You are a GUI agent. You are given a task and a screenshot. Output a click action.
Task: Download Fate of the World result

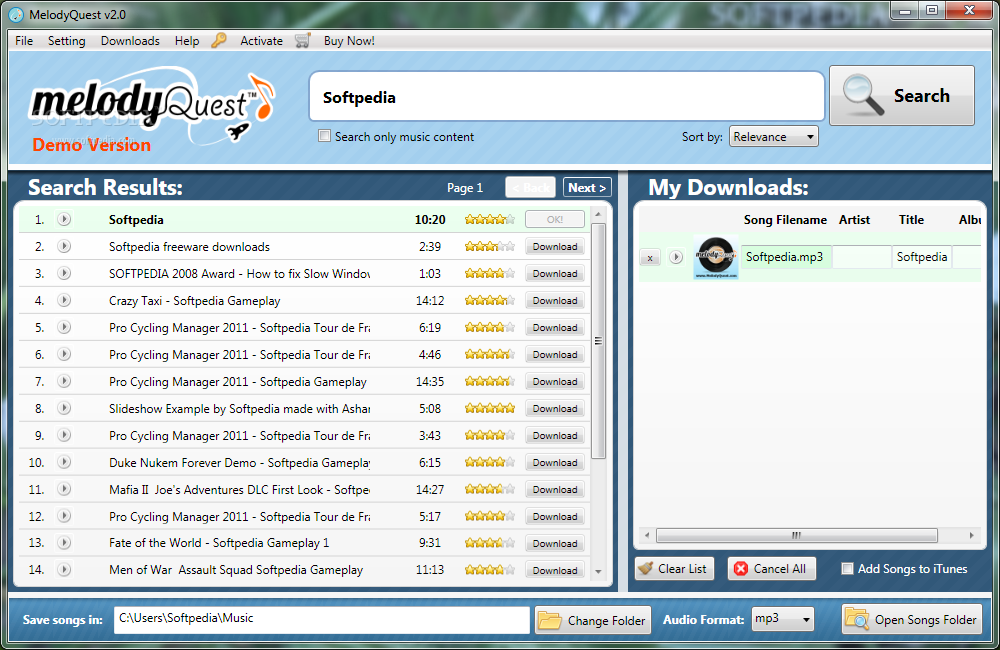point(555,543)
